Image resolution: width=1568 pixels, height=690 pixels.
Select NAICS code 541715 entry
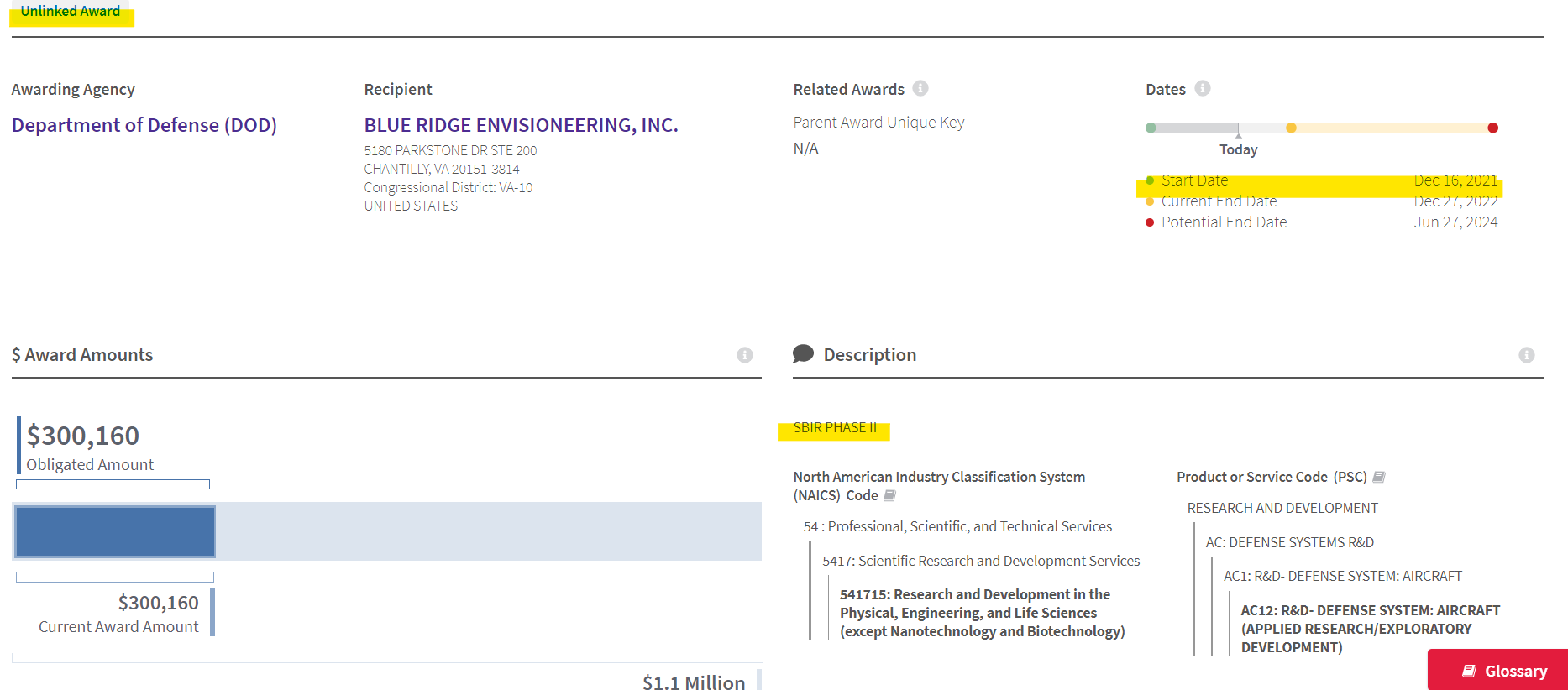pyautogui.click(x=982, y=613)
